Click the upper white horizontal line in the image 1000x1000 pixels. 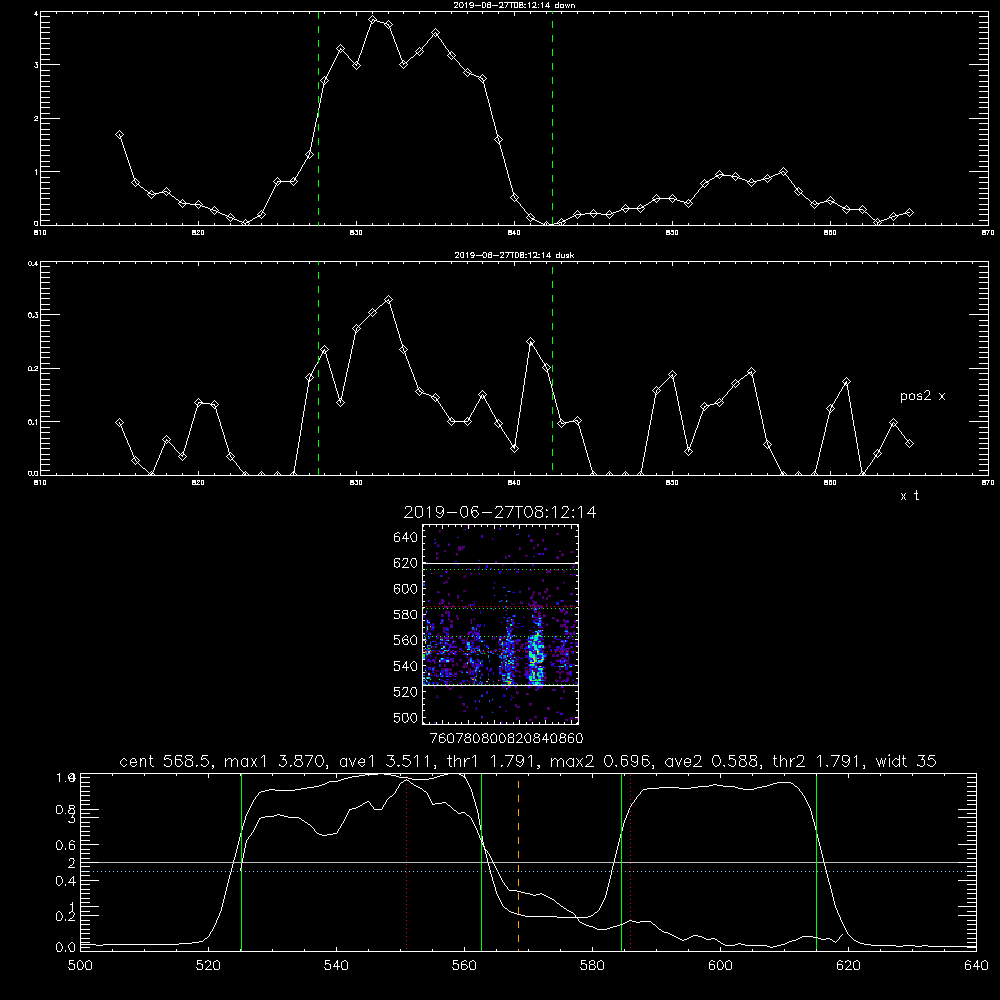pos(501,563)
